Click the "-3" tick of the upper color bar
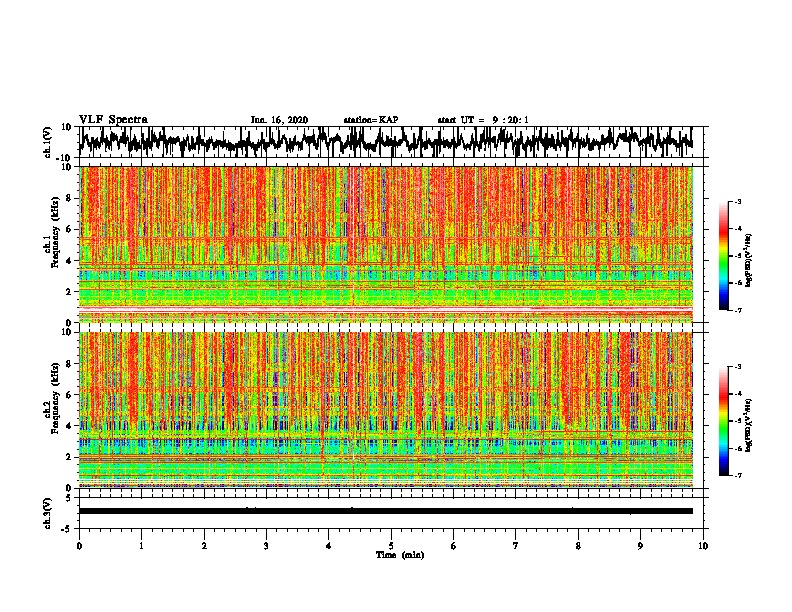 [x=737, y=201]
